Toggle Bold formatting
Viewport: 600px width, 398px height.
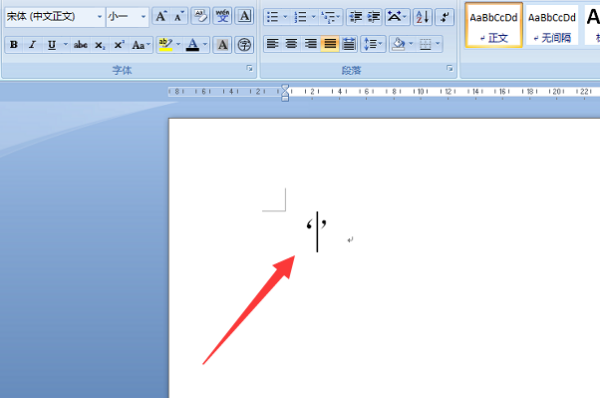(x=14, y=45)
